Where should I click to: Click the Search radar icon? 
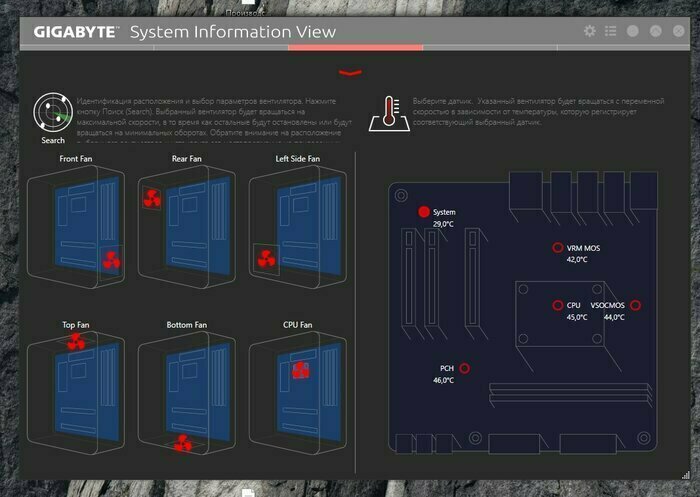tap(53, 112)
